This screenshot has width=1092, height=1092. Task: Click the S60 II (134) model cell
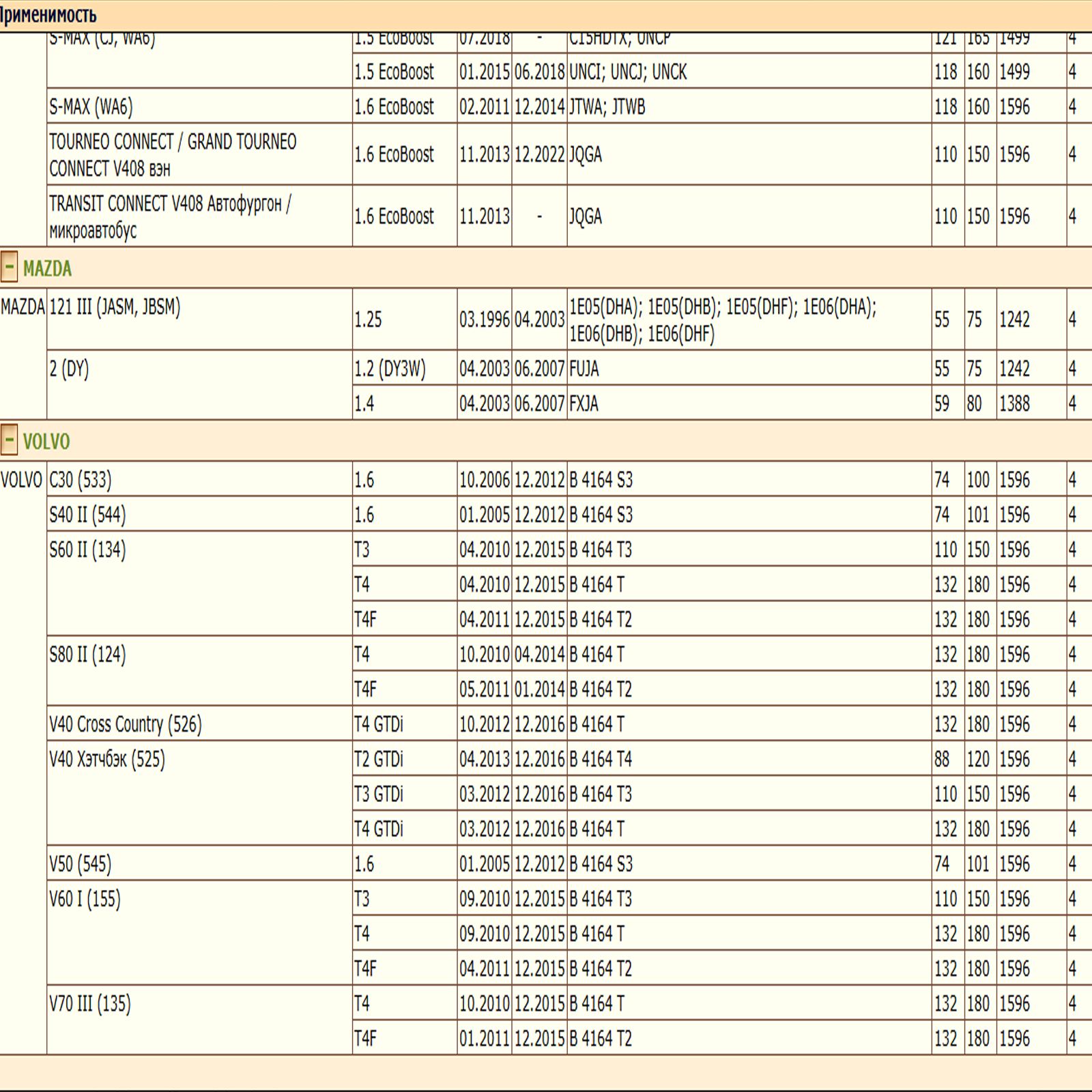coord(87,549)
